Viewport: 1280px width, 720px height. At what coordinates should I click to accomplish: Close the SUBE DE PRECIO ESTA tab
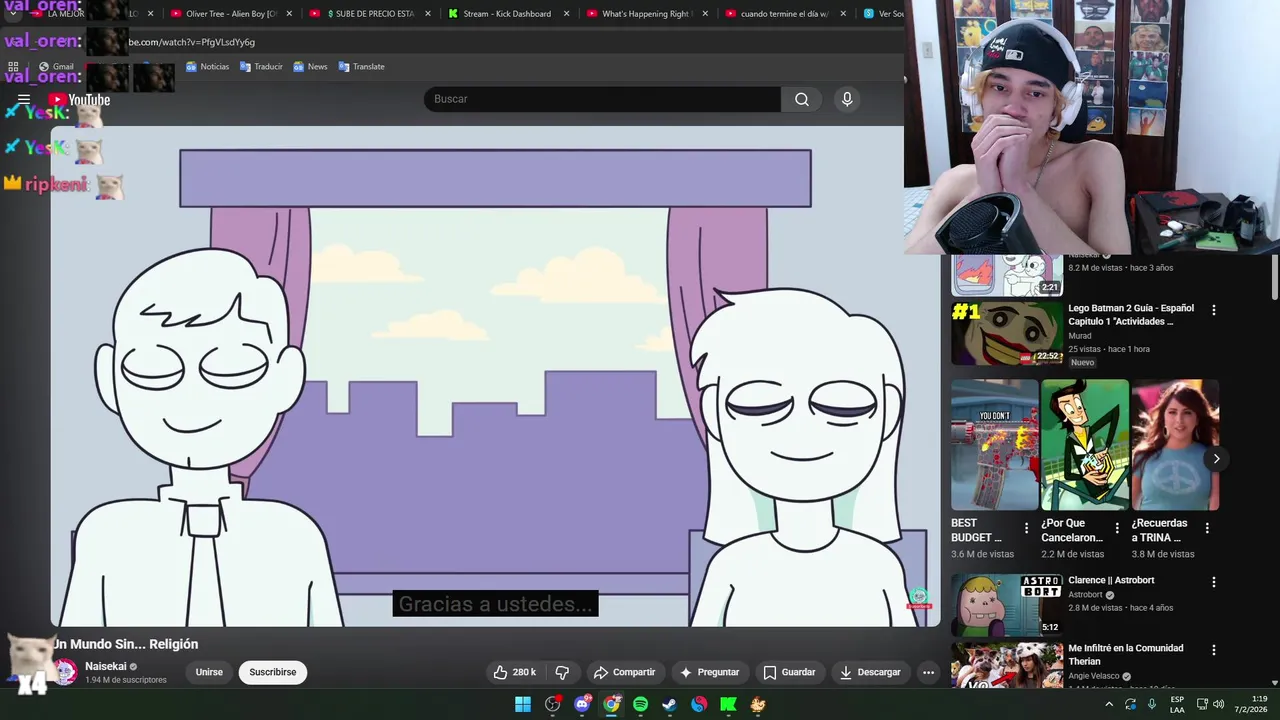coord(428,14)
